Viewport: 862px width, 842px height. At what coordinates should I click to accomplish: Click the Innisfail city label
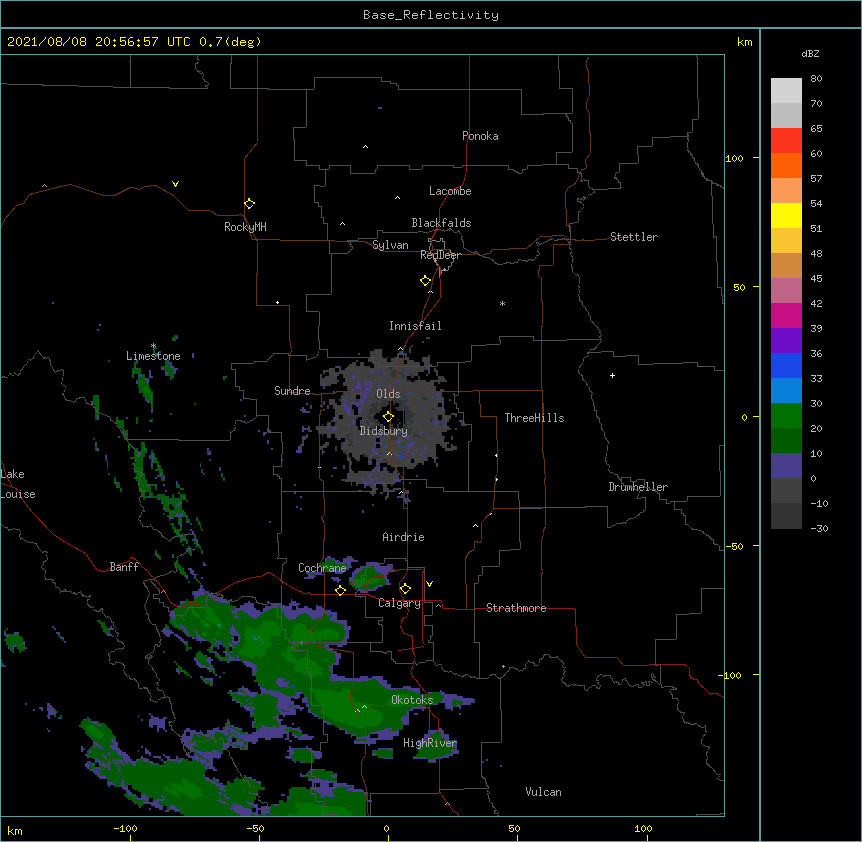pos(415,326)
